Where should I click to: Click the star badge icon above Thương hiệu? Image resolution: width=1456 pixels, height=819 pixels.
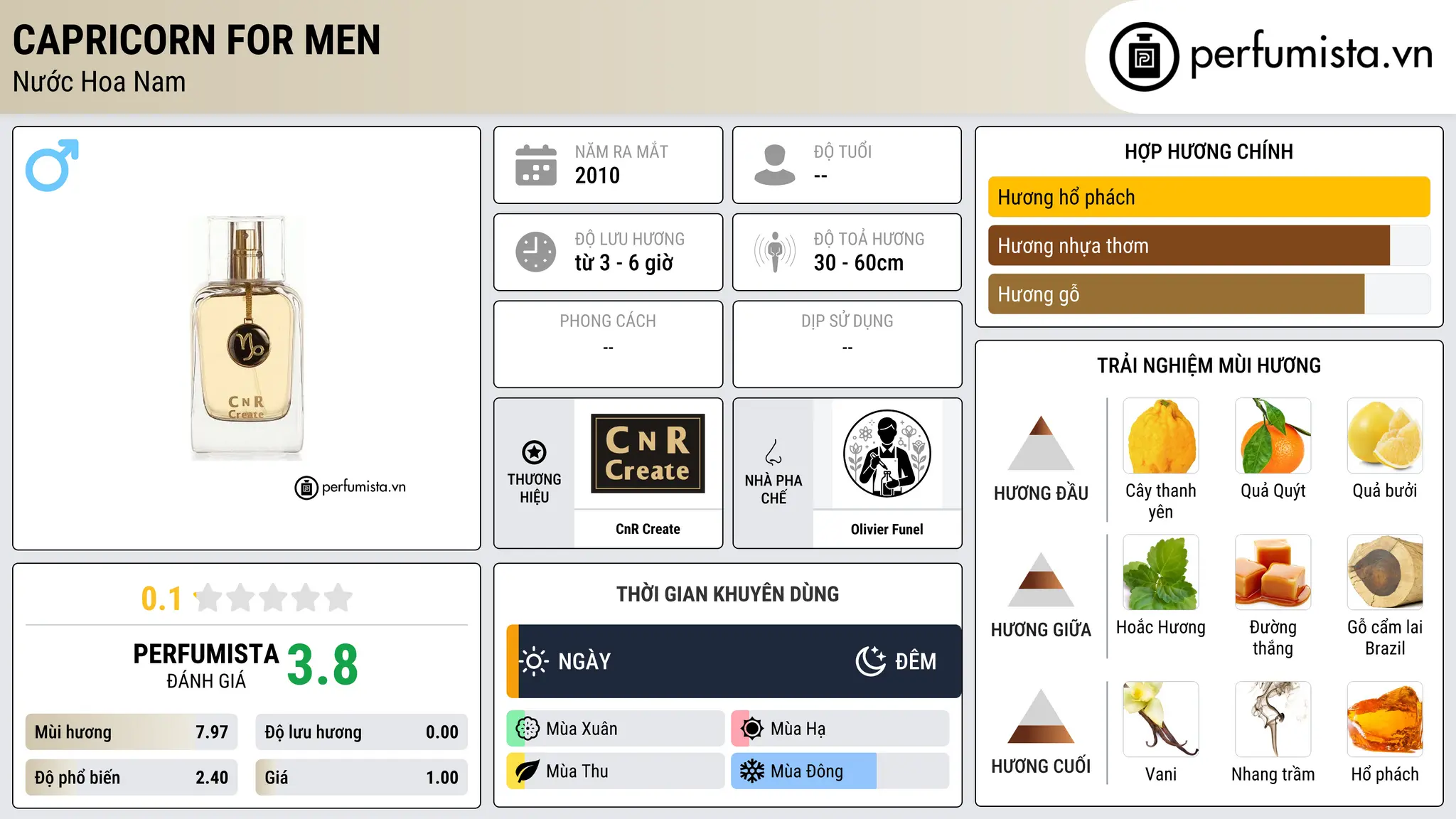[534, 452]
